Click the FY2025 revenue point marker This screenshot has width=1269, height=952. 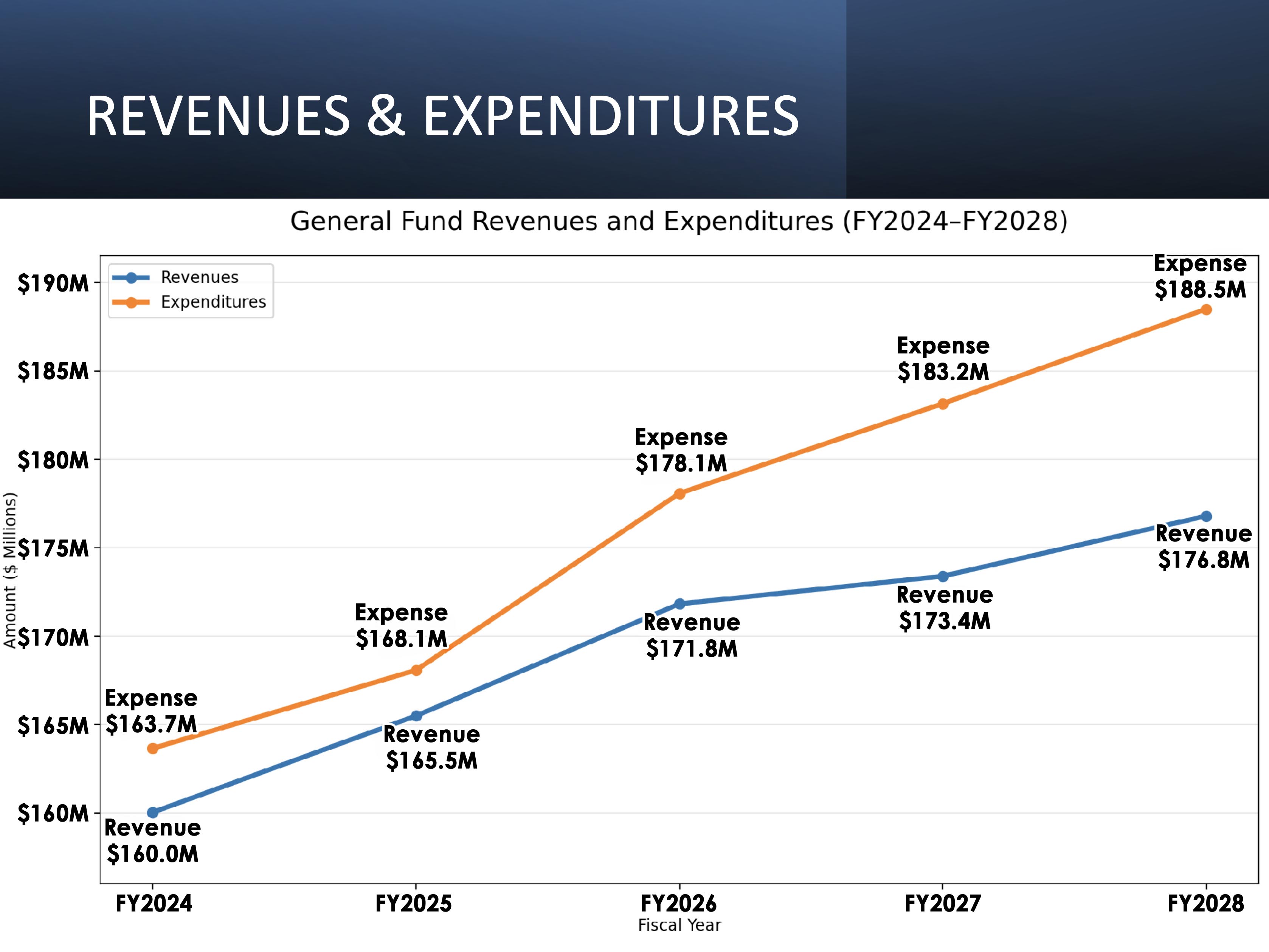click(x=416, y=716)
